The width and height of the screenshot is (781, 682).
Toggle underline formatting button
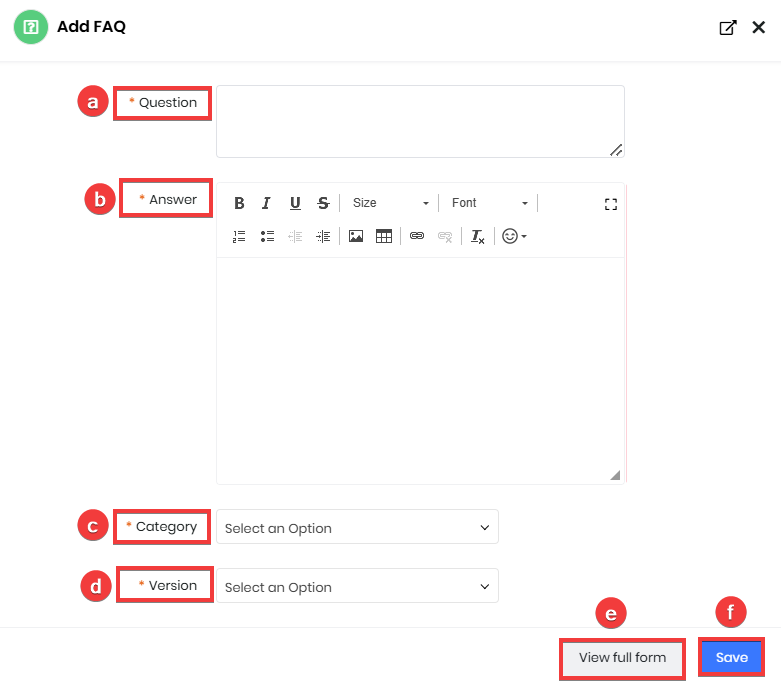(x=295, y=203)
